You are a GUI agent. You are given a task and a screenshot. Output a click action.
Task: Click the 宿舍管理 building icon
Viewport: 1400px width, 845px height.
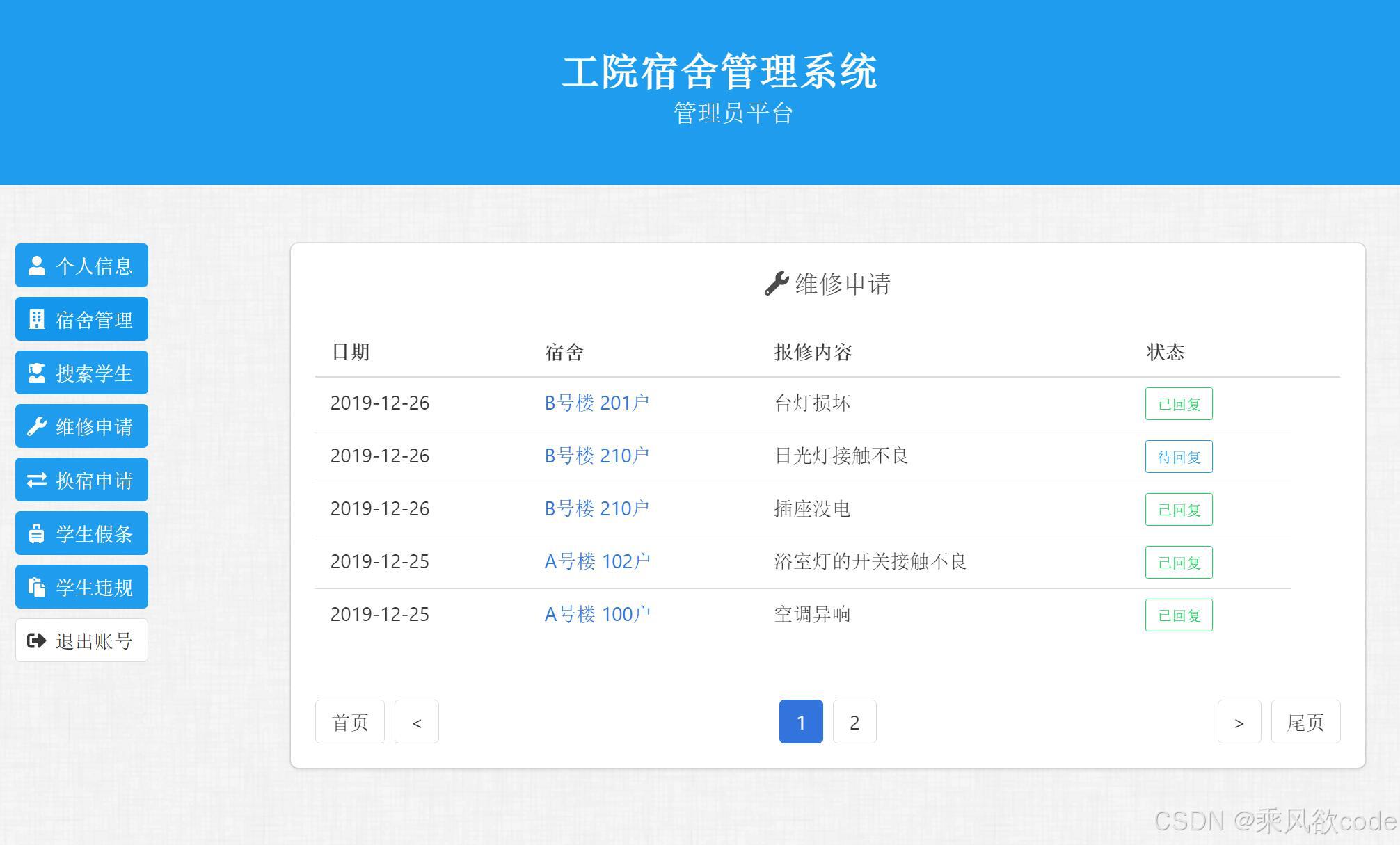[x=36, y=319]
